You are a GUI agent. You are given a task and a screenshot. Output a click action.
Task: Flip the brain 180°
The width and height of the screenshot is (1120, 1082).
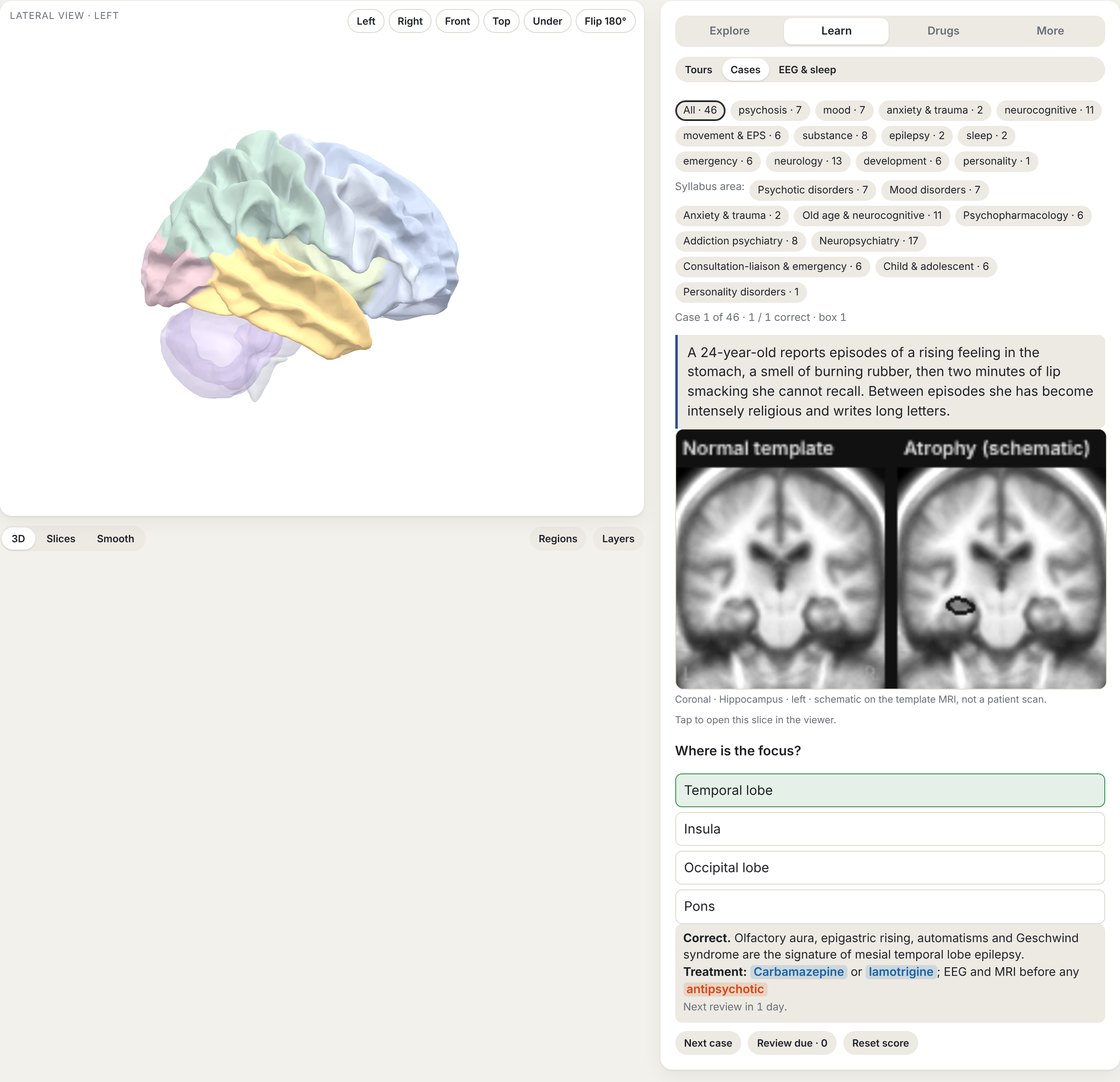[605, 21]
